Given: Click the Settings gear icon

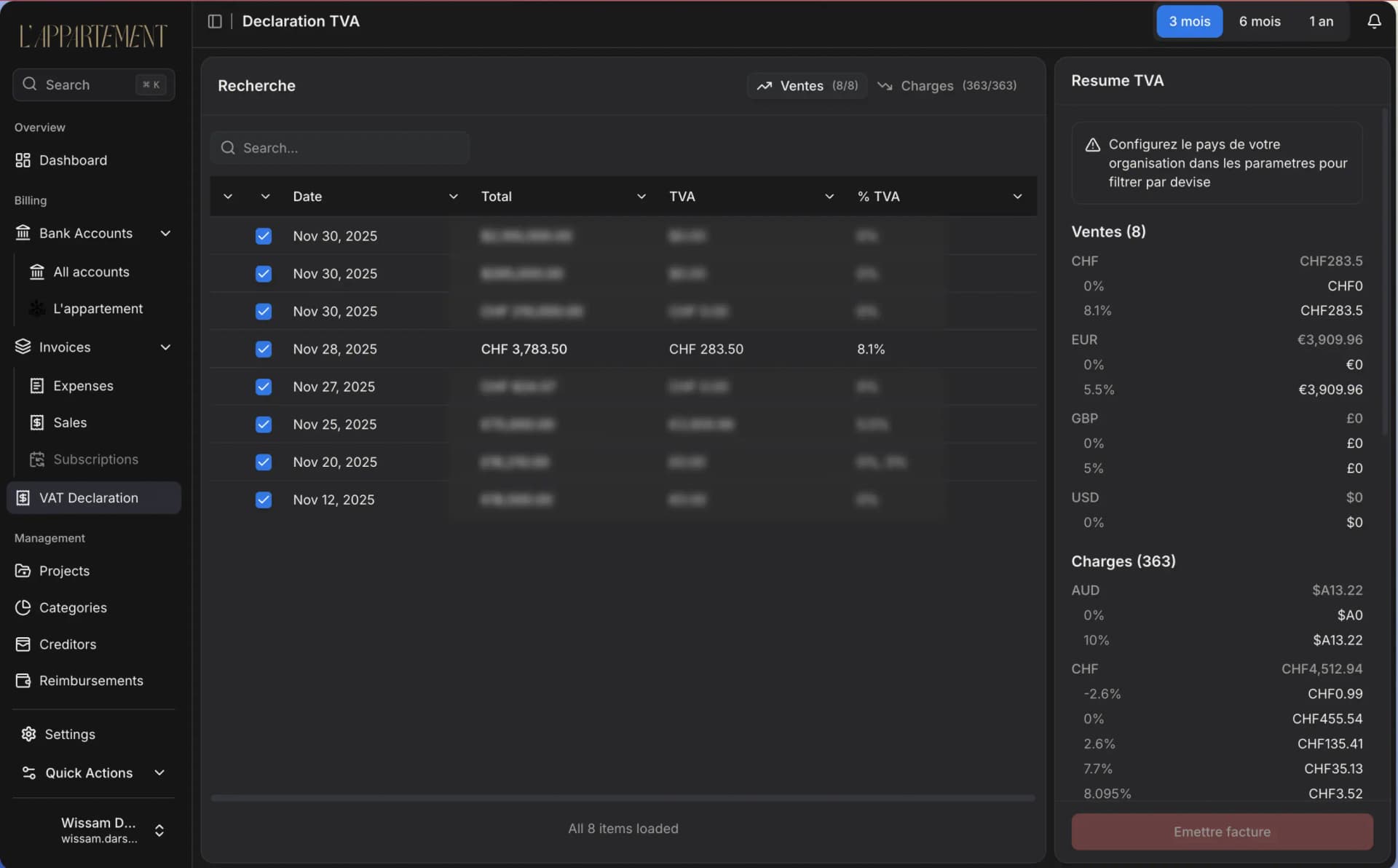Looking at the screenshot, I should pyautogui.click(x=28, y=734).
